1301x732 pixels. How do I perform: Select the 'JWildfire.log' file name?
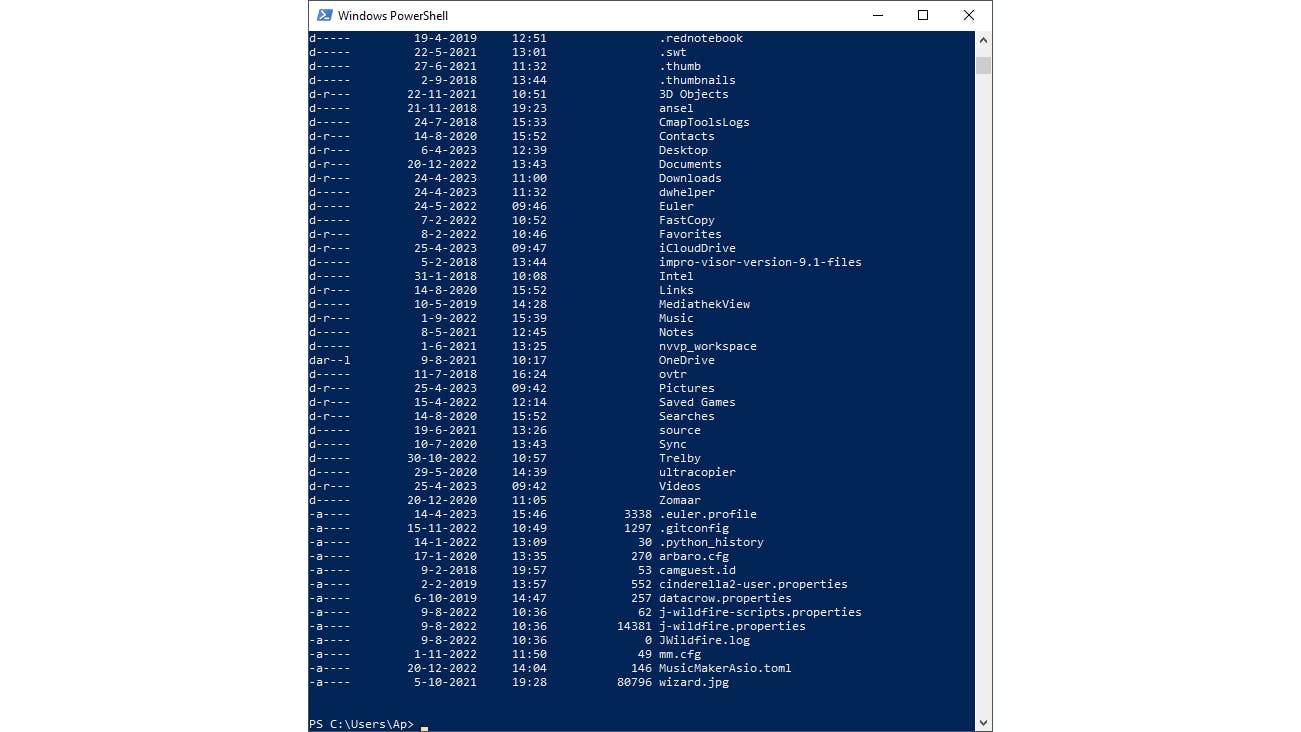[x=704, y=640]
